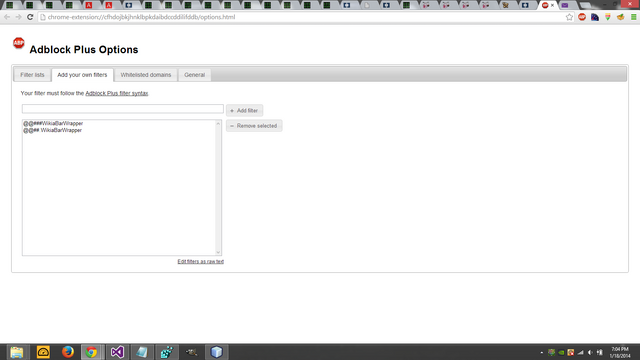This screenshot has height=360, width=640.
Task: Close the active Adblock Plus browser tab
Action: click(x=552, y=5)
